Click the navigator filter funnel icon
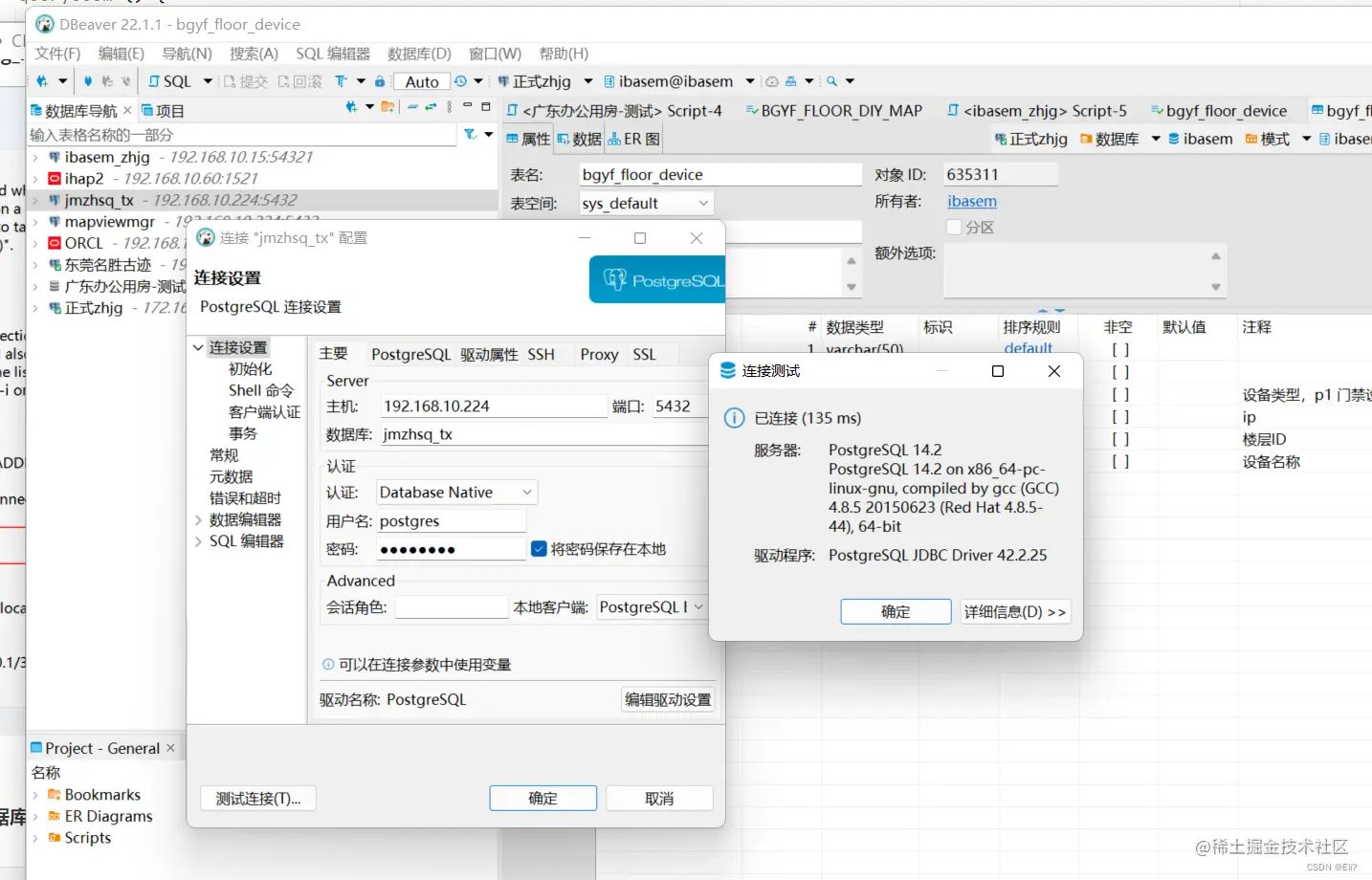Viewport: 1372px width, 880px height. [x=470, y=134]
